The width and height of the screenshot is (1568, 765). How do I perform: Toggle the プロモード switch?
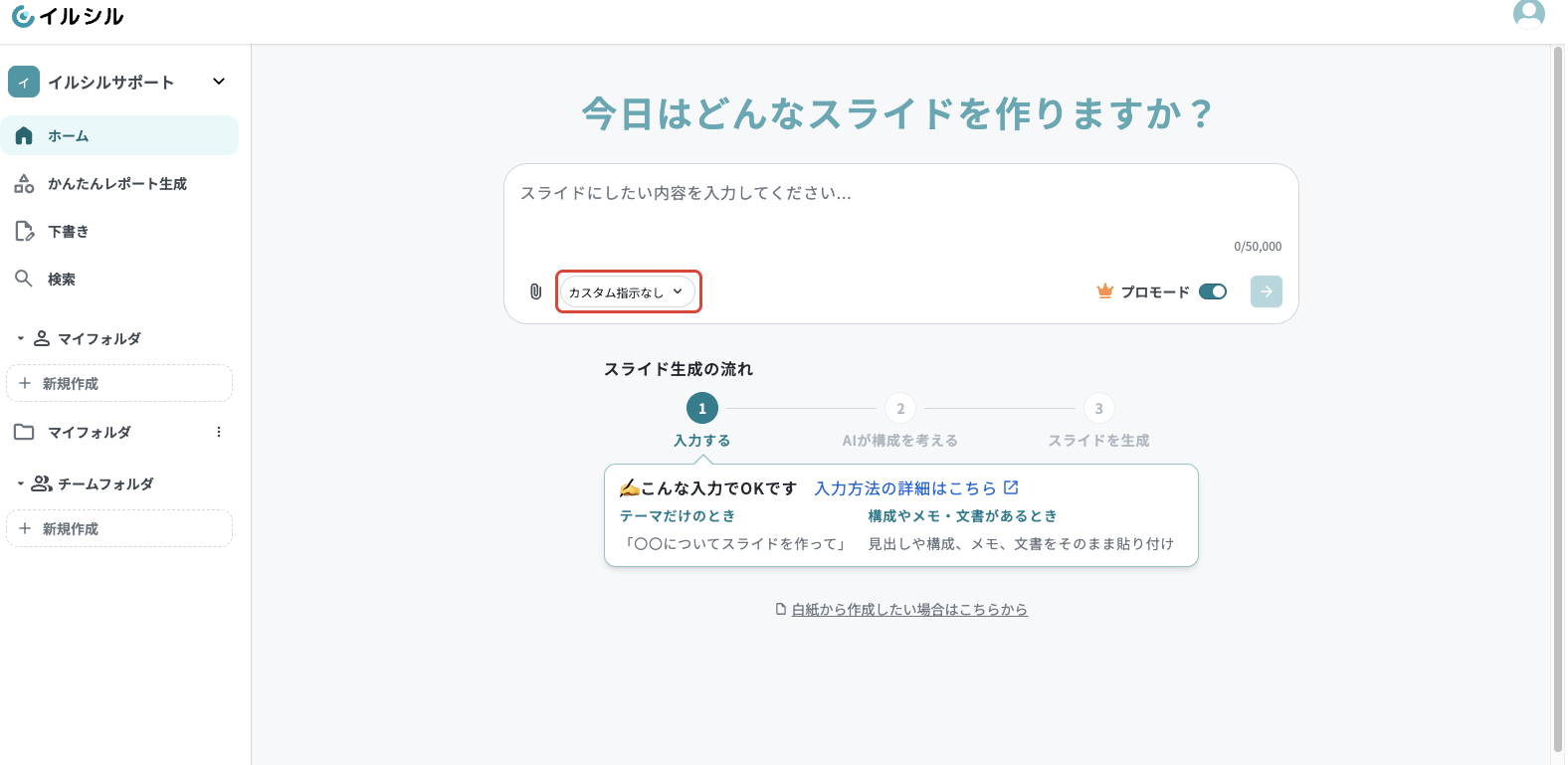pos(1213,291)
